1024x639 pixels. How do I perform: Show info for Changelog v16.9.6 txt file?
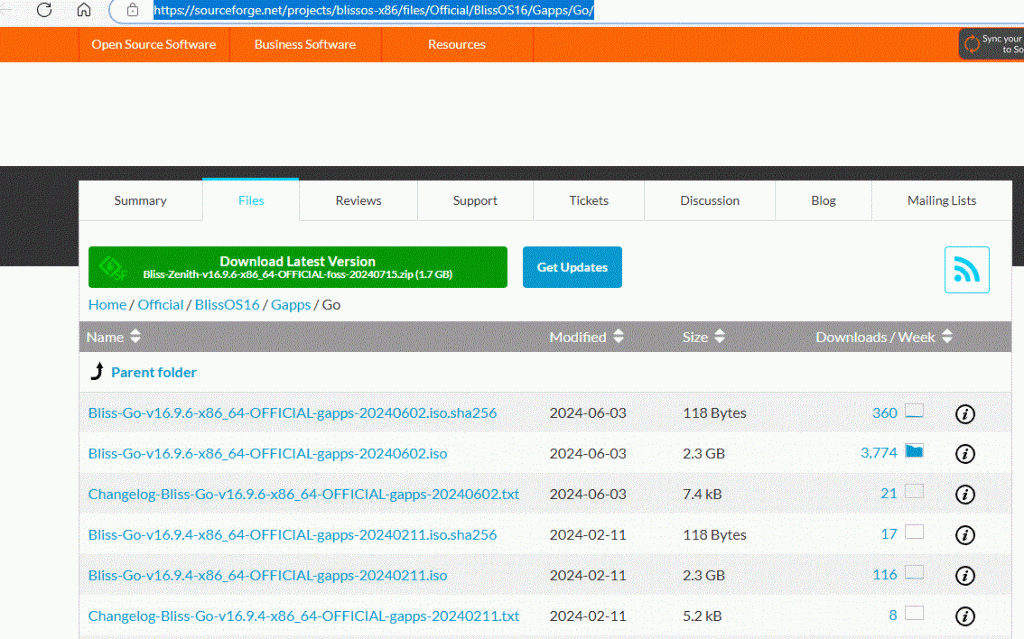[965, 495]
